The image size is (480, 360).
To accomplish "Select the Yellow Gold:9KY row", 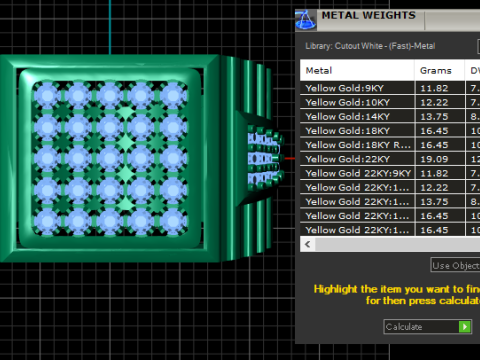I will point(390,88).
